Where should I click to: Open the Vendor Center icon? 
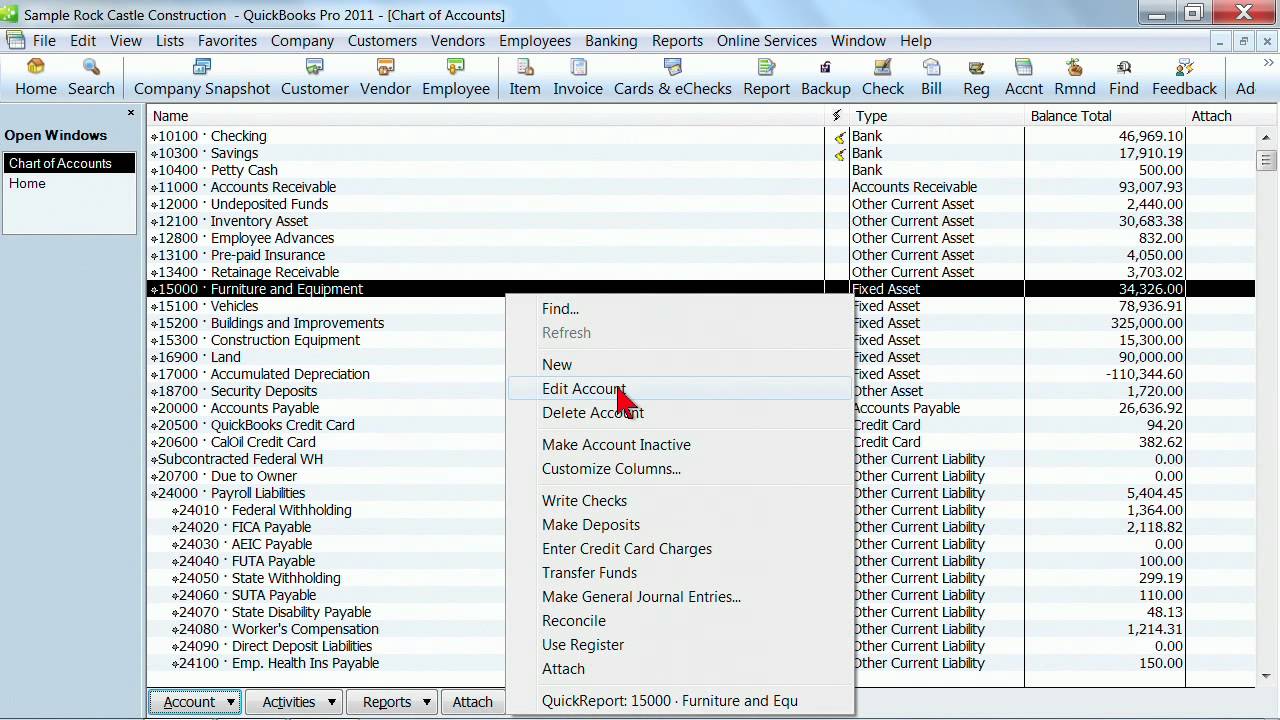(385, 78)
